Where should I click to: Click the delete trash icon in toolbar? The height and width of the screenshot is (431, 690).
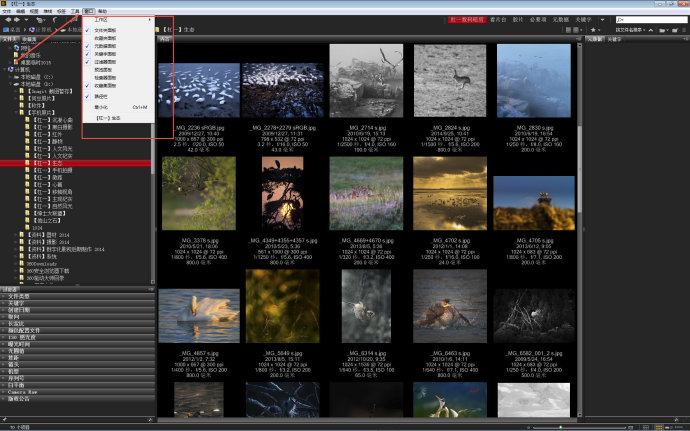[684, 30]
